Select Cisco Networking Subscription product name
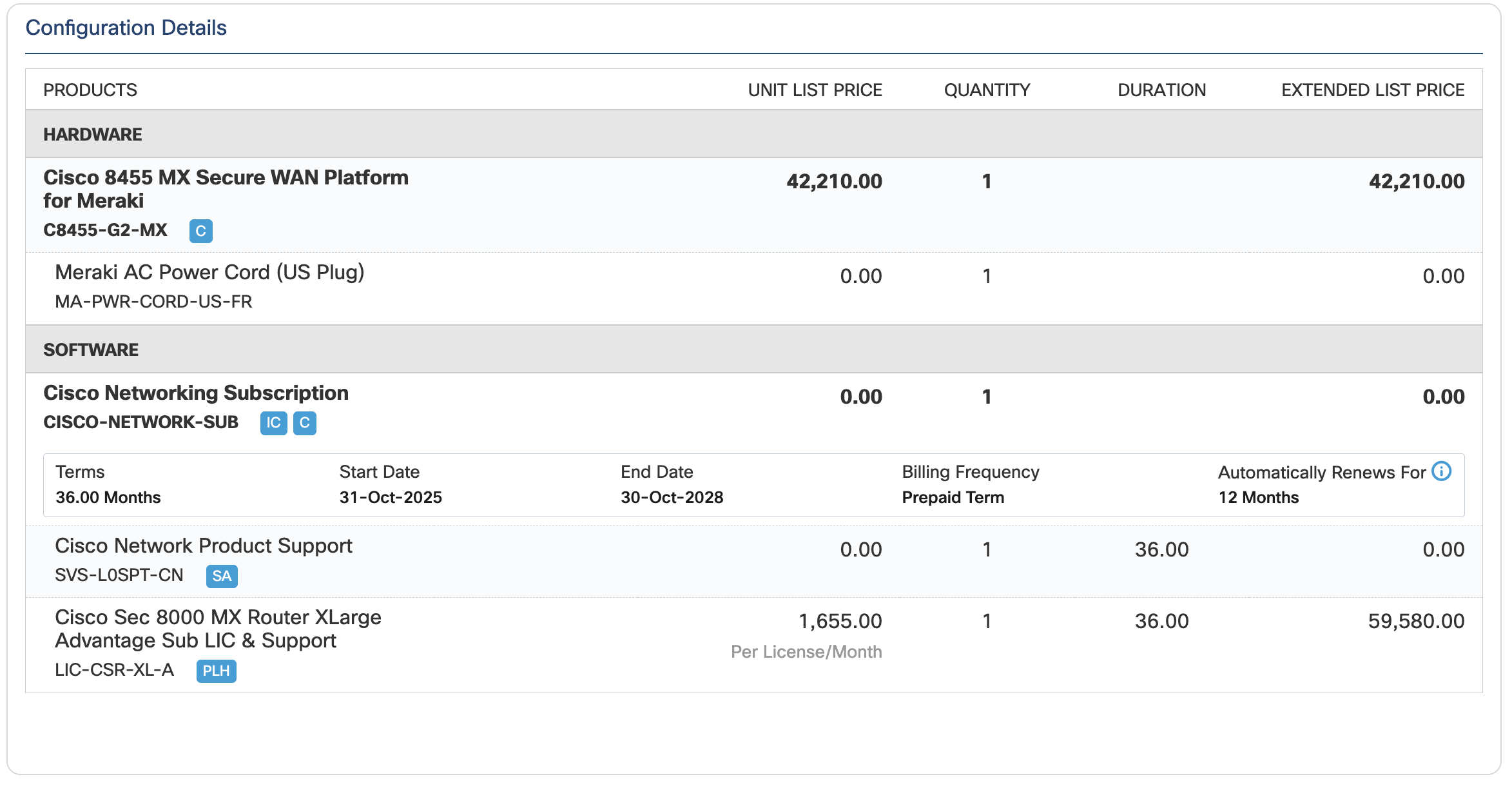The image size is (1512, 788). [196, 393]
